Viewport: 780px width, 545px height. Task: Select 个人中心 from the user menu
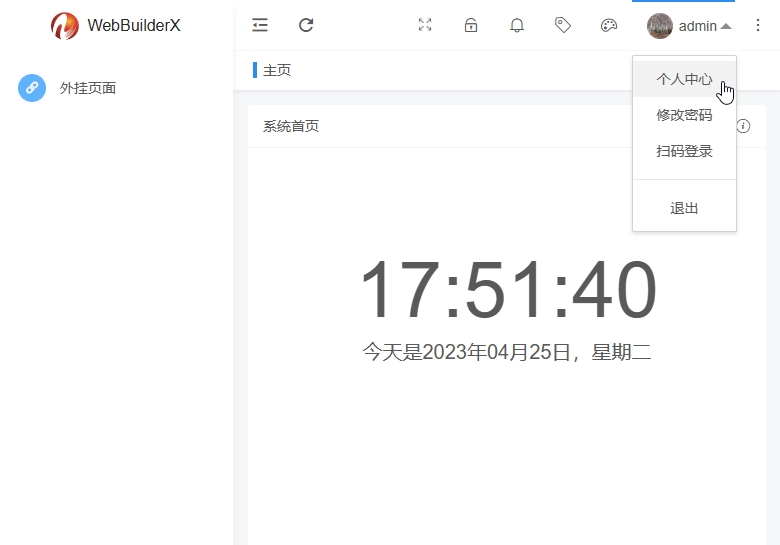click(684, 79)
